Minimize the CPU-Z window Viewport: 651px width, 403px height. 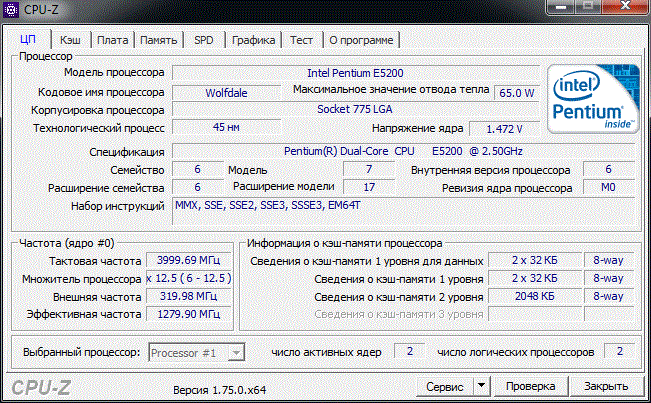[x=561, y=7]
